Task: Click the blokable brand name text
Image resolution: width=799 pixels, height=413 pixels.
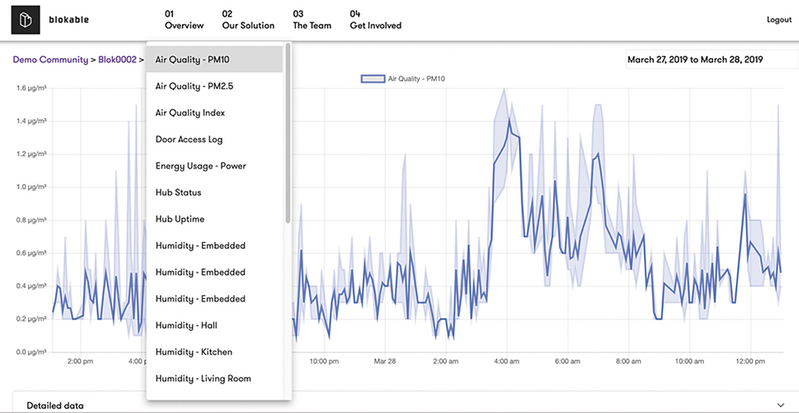Action: [69, 20]
